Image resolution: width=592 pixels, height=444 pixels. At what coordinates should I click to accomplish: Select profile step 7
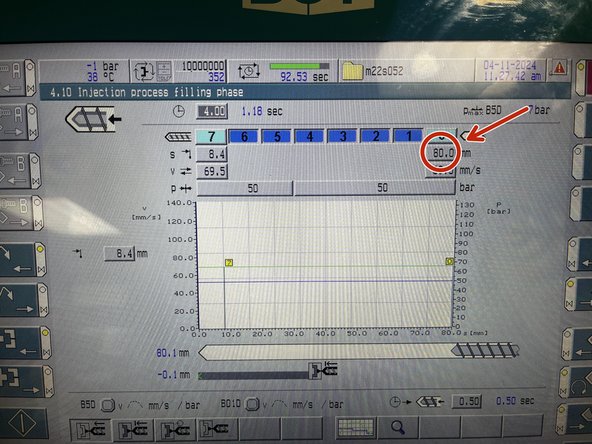[x=211, y=136]
